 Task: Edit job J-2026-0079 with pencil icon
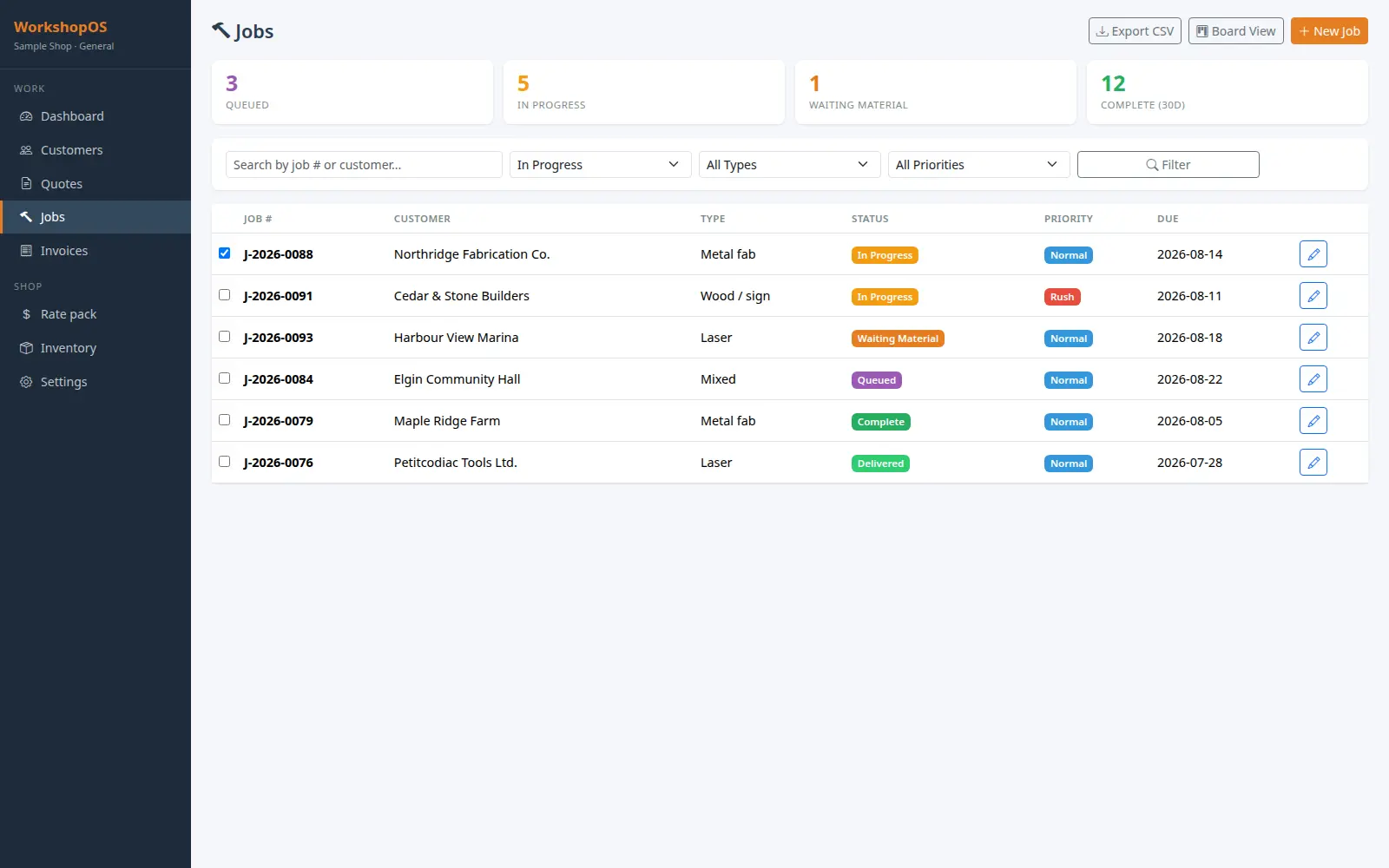1313,421
